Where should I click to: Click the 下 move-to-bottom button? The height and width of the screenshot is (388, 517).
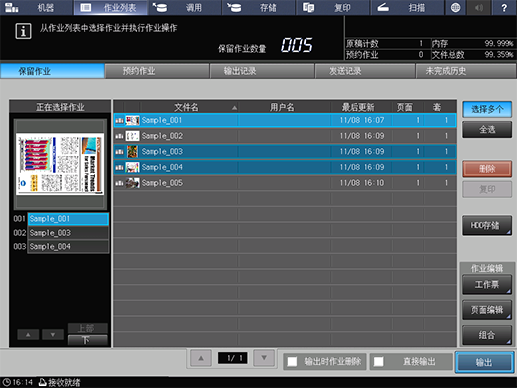pyautogui.click(x=88, y=340)
